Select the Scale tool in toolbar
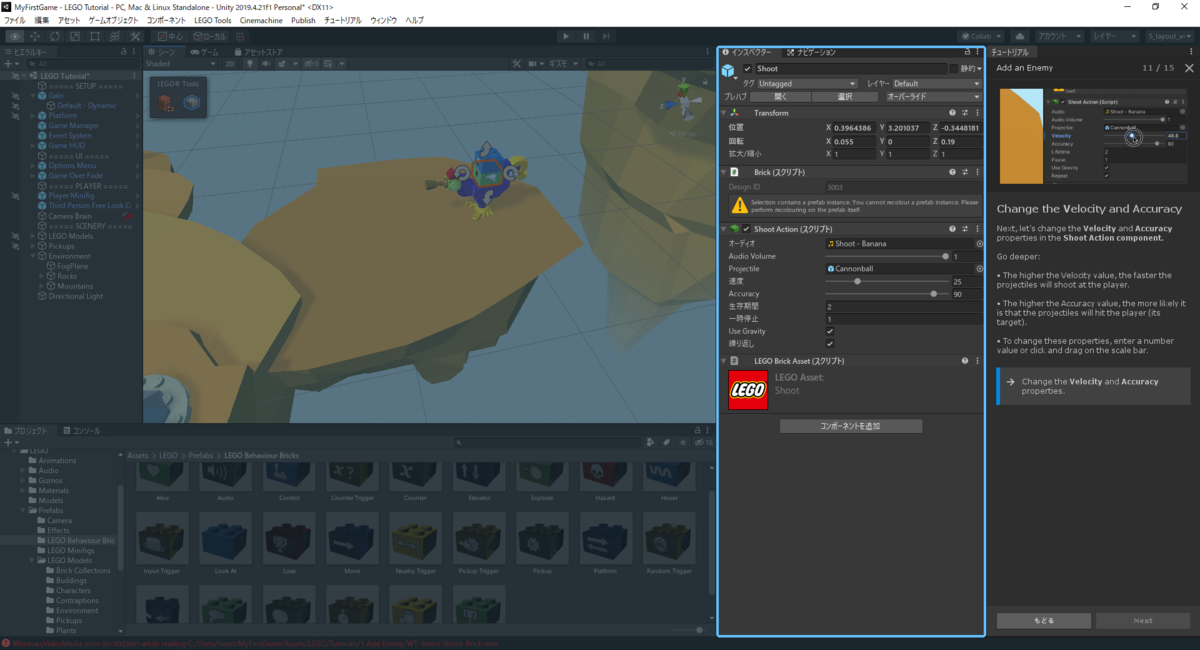This screenshot has height=650, width=1200. point(74,36)
